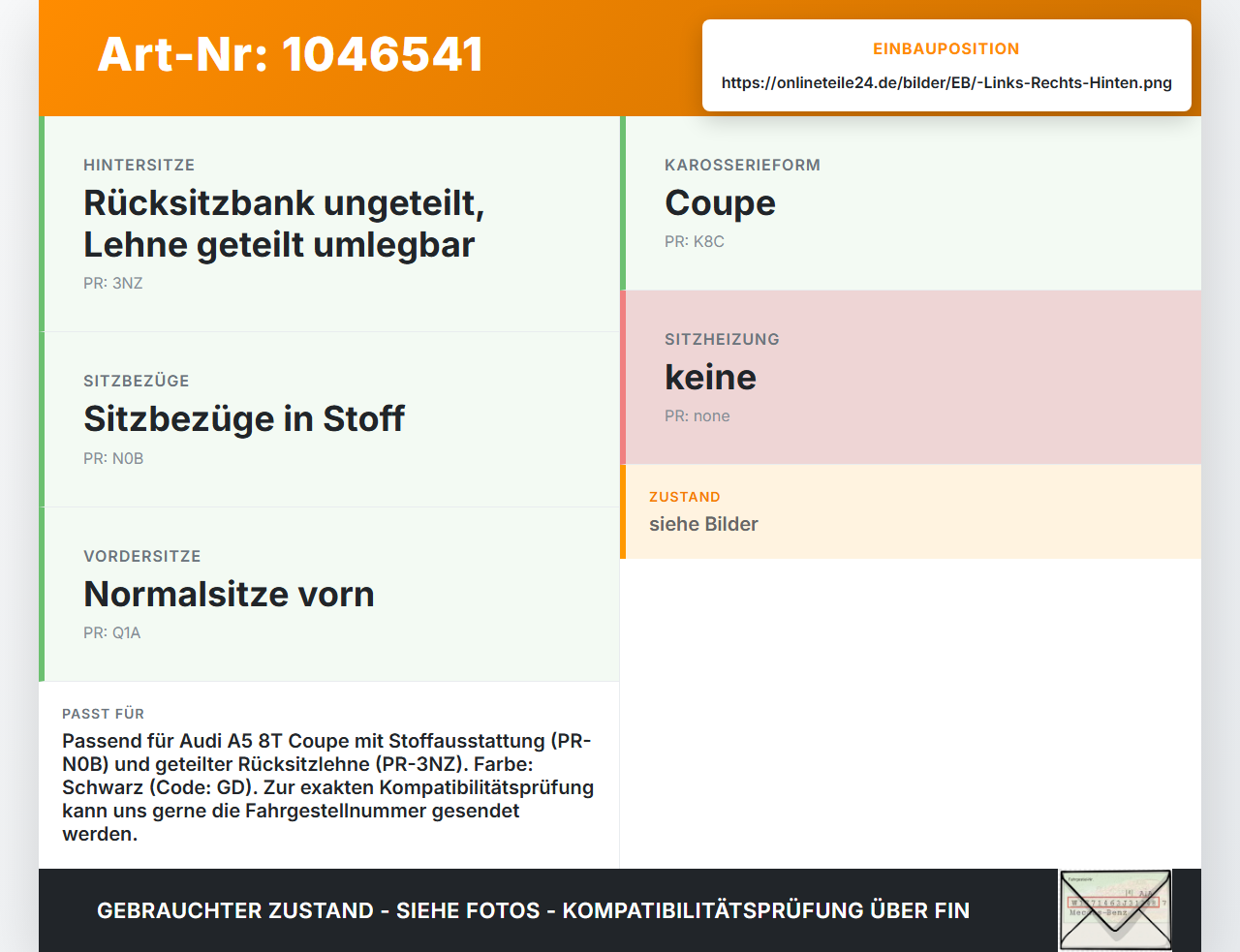Click the envelope thumbnail in footer
The width and height of the screenshot is (1240, 952).
click(x=1115, y=910)
